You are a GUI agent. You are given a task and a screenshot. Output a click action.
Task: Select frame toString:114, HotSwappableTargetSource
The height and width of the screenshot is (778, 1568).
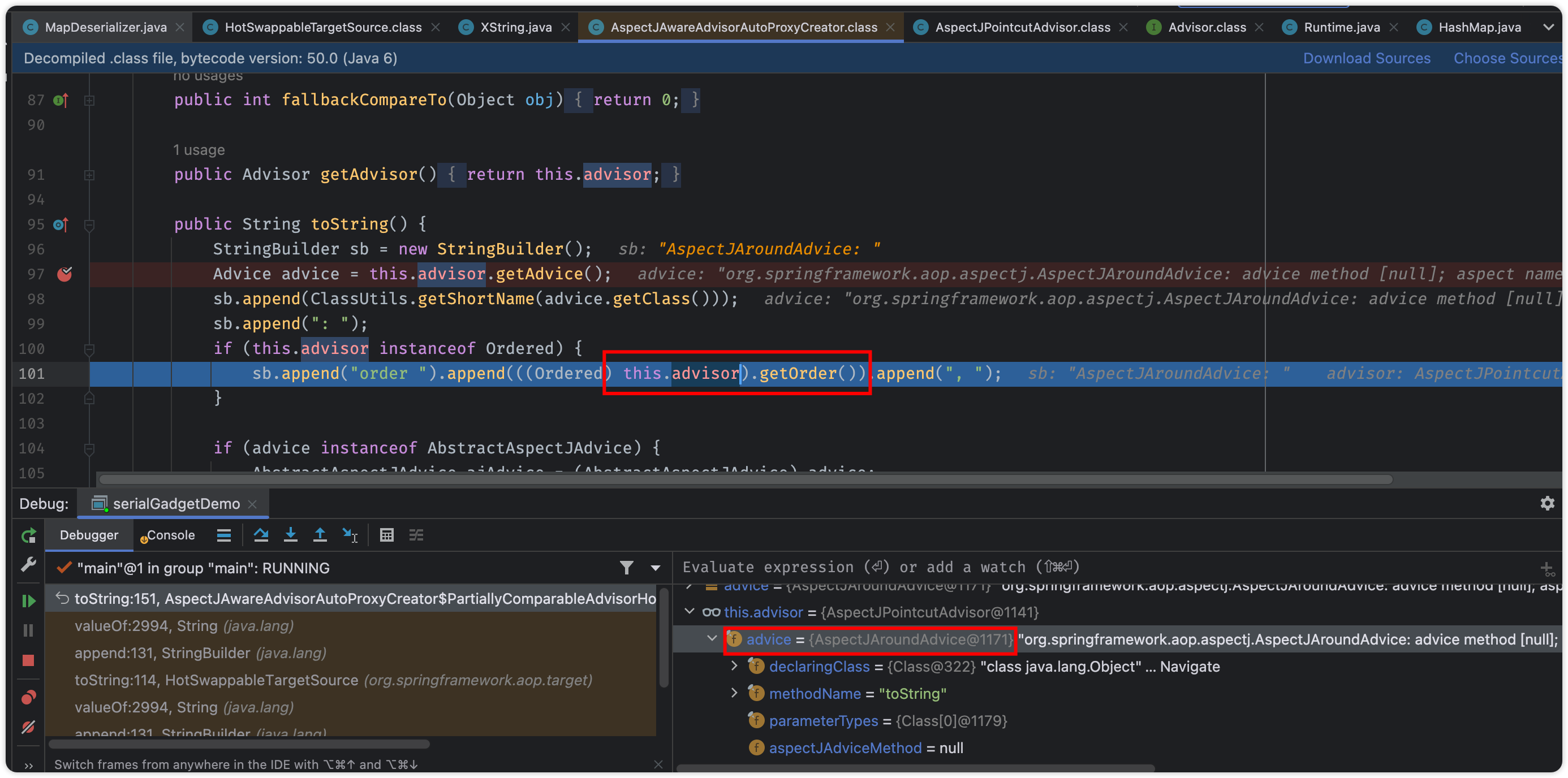[x=352, y=680]
